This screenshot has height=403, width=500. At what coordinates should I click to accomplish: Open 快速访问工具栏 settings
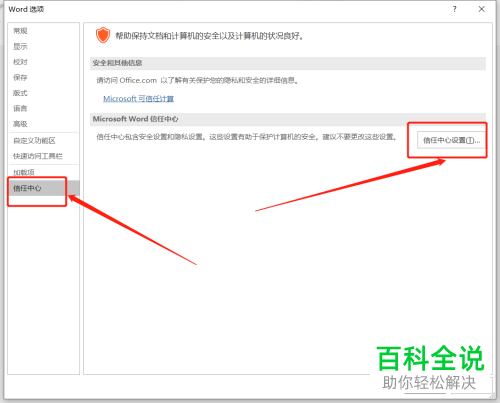click(38, 156)
